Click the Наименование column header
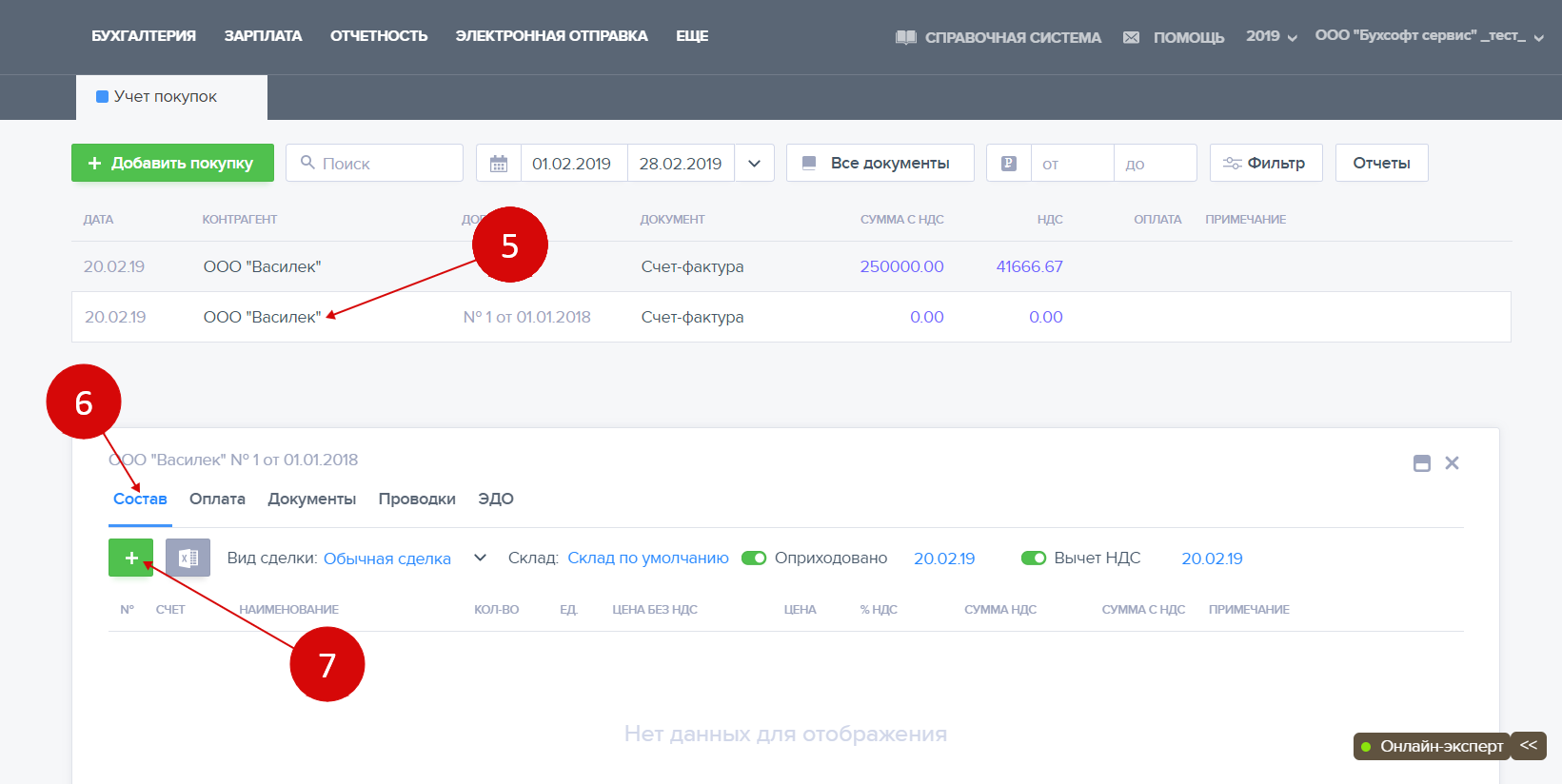 point(289,610)
